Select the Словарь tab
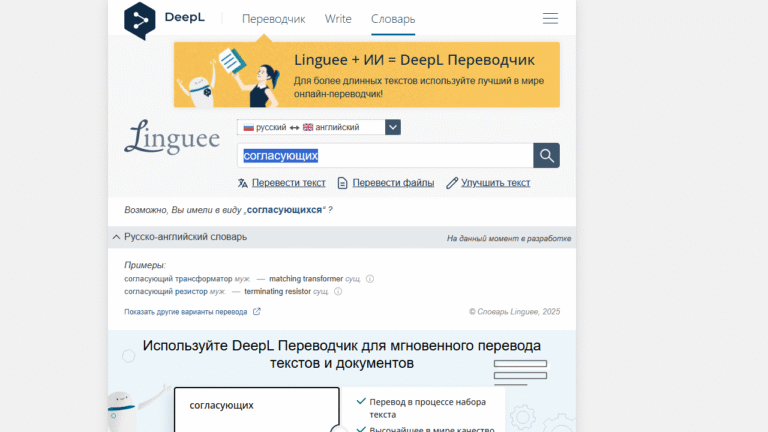This screenshot has width=768, height=432. pyautogui.click(x=392, y=19)
